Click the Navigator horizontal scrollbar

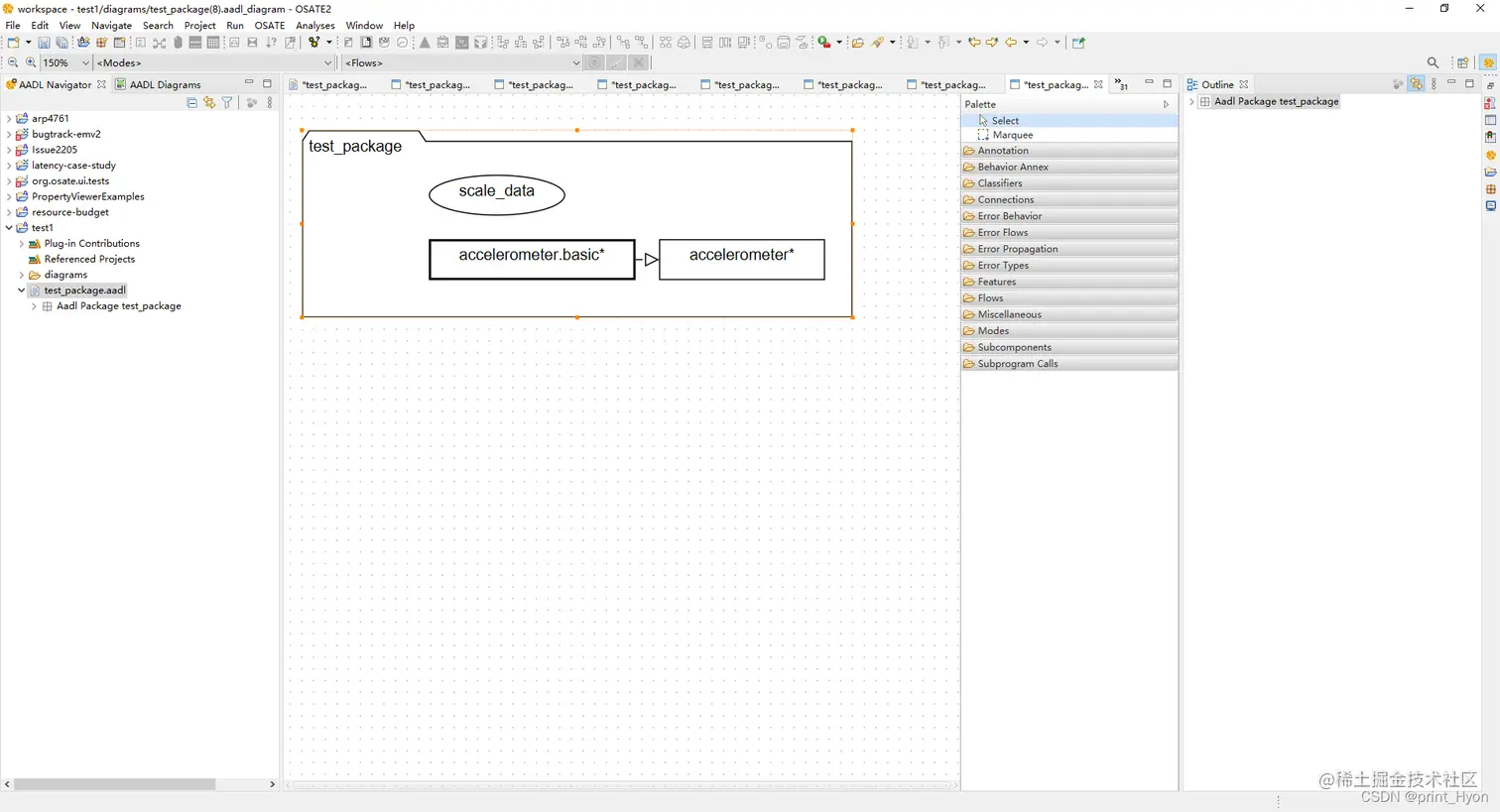[x=115, y=784]
